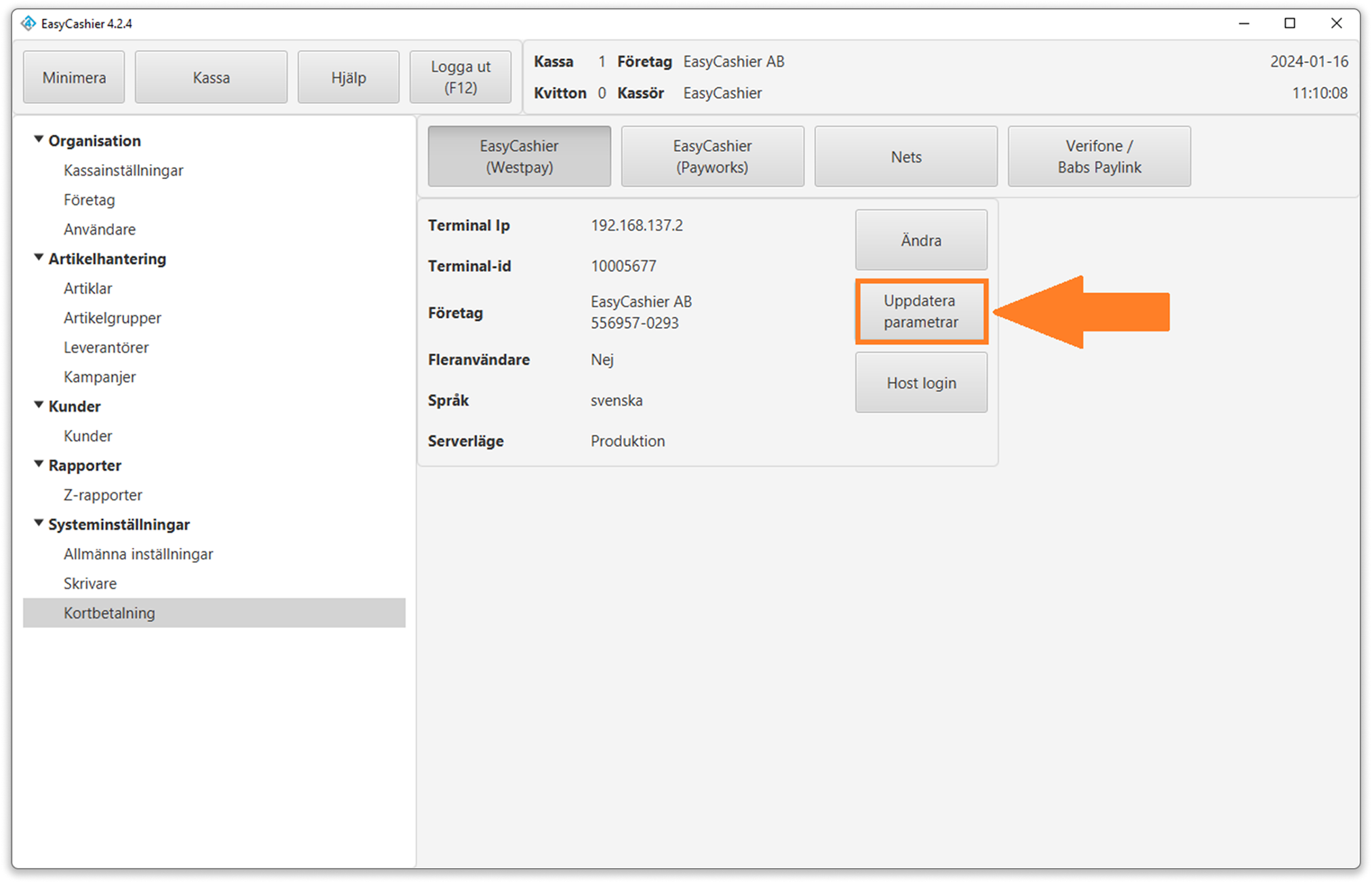Open Leverantörer list
Viewport: 1372px width, 883px height.
[x=106, y=347]
